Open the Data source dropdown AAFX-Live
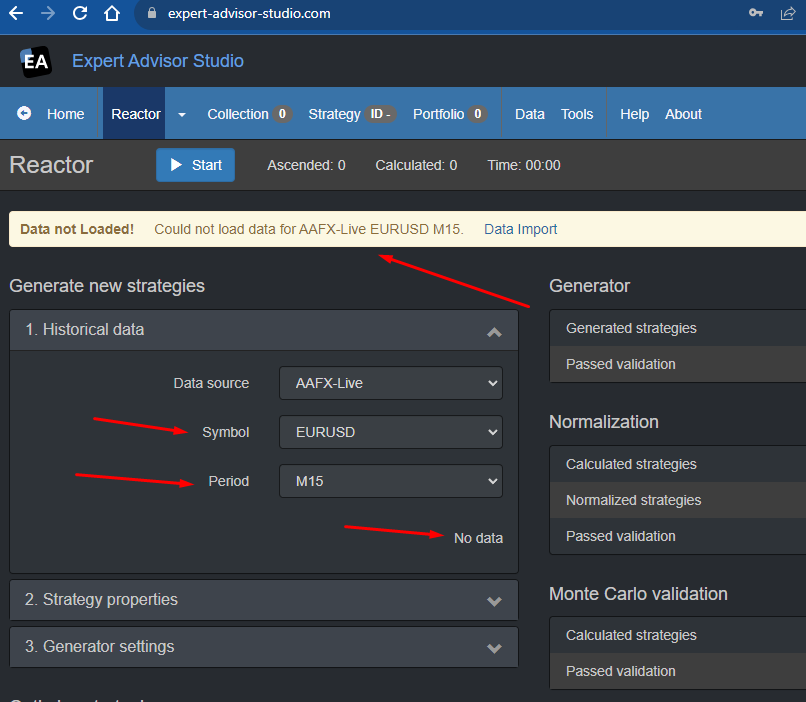 coord(391,383)
